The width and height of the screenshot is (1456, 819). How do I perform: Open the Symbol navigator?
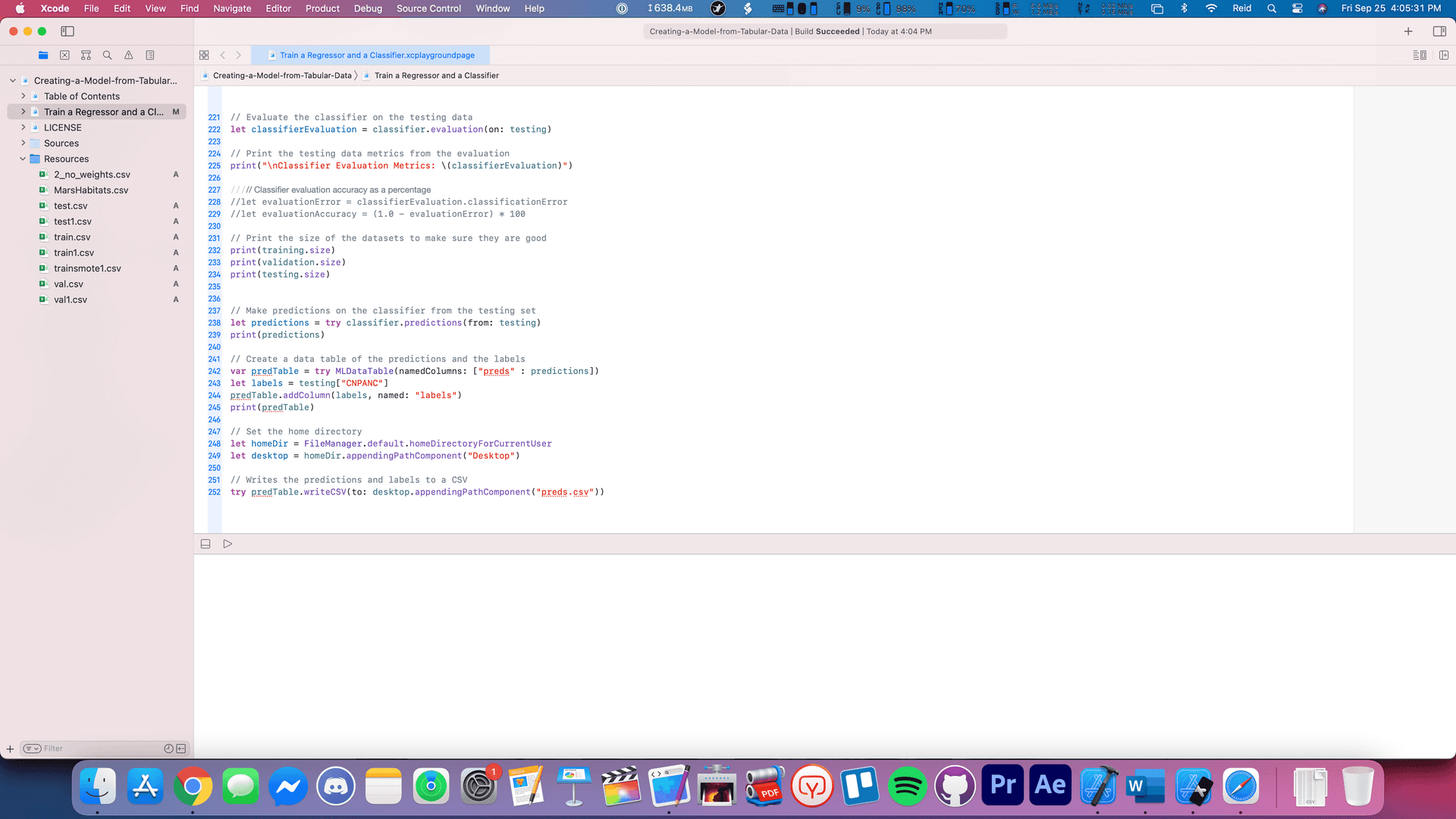[86, 55]
